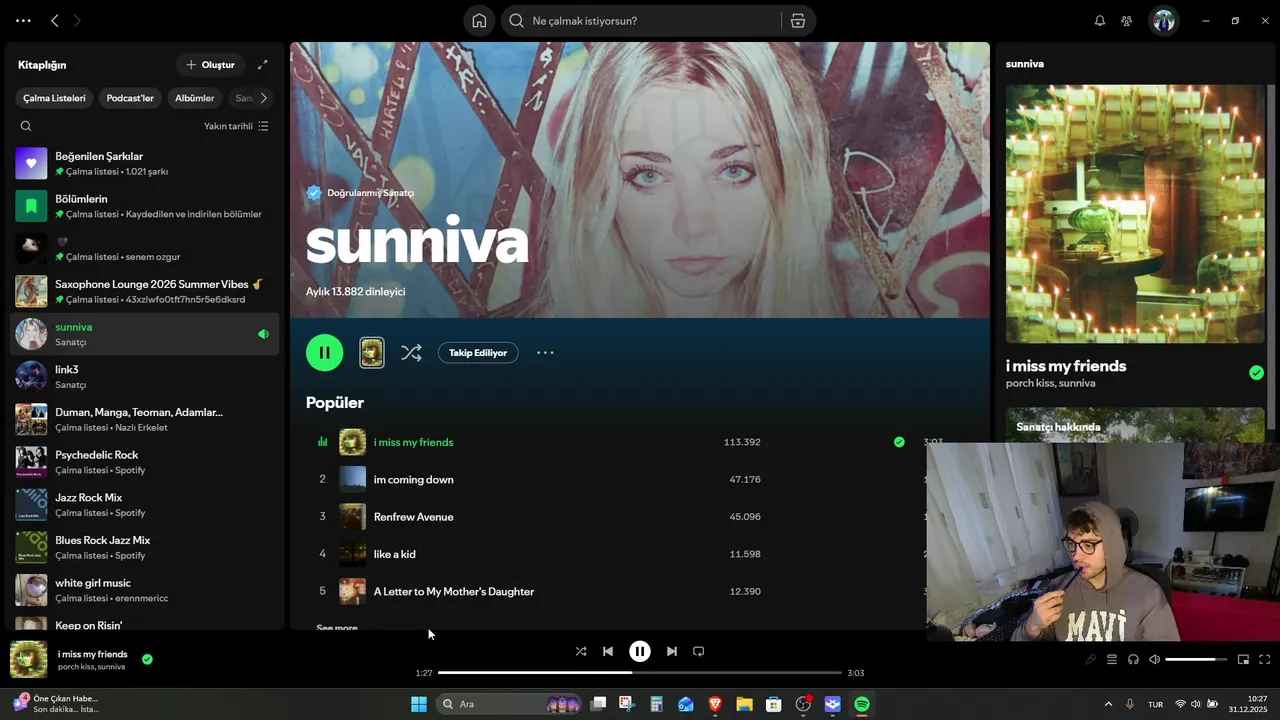The width and height of the screenshot is (1280, 720).
Task: Toggle saved checkmark on i miss my friends row
Action: coord(899,442)
